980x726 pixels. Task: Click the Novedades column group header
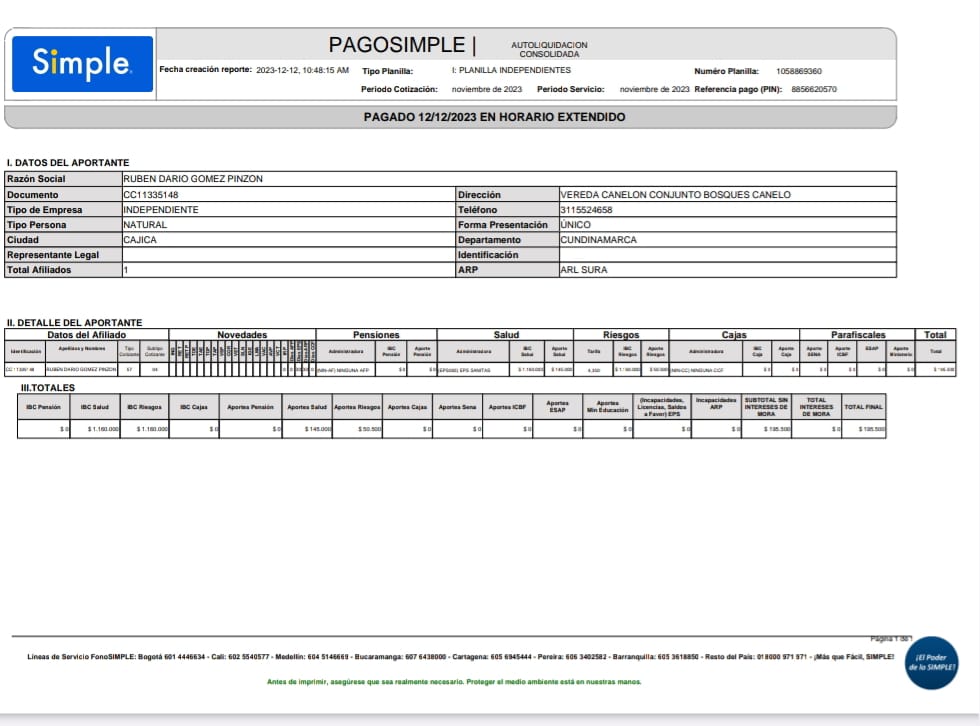coord(242,335)
